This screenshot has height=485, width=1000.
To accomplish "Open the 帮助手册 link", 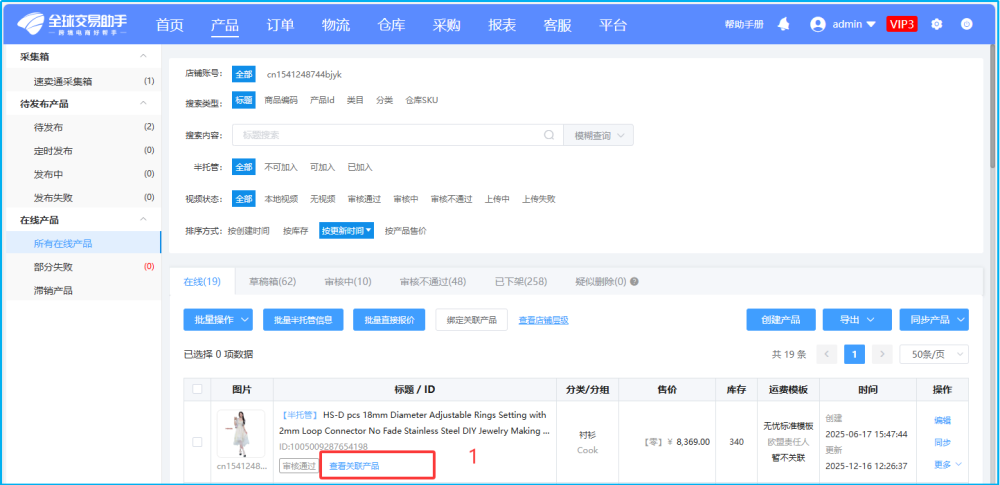I will click(744, 25).
